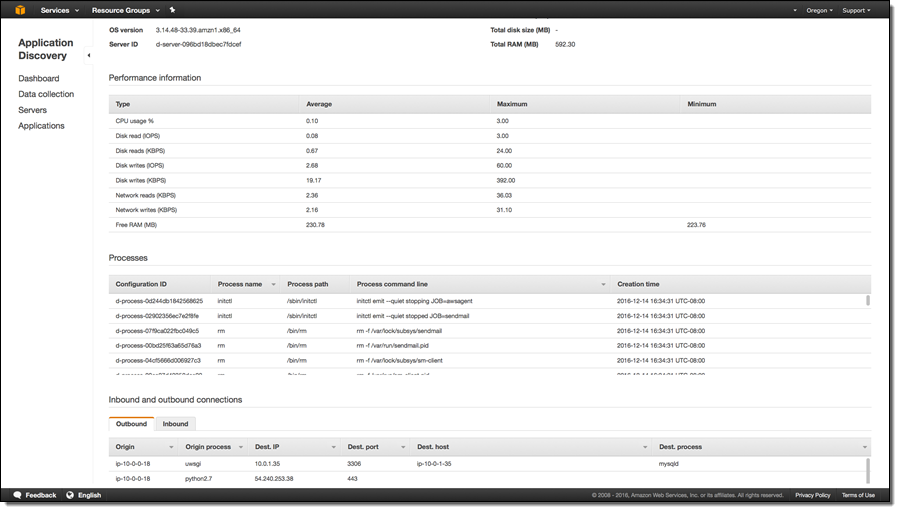Click the bell notifications icon
This screenshot has height=512, width=900.
[x=797, y=10]
